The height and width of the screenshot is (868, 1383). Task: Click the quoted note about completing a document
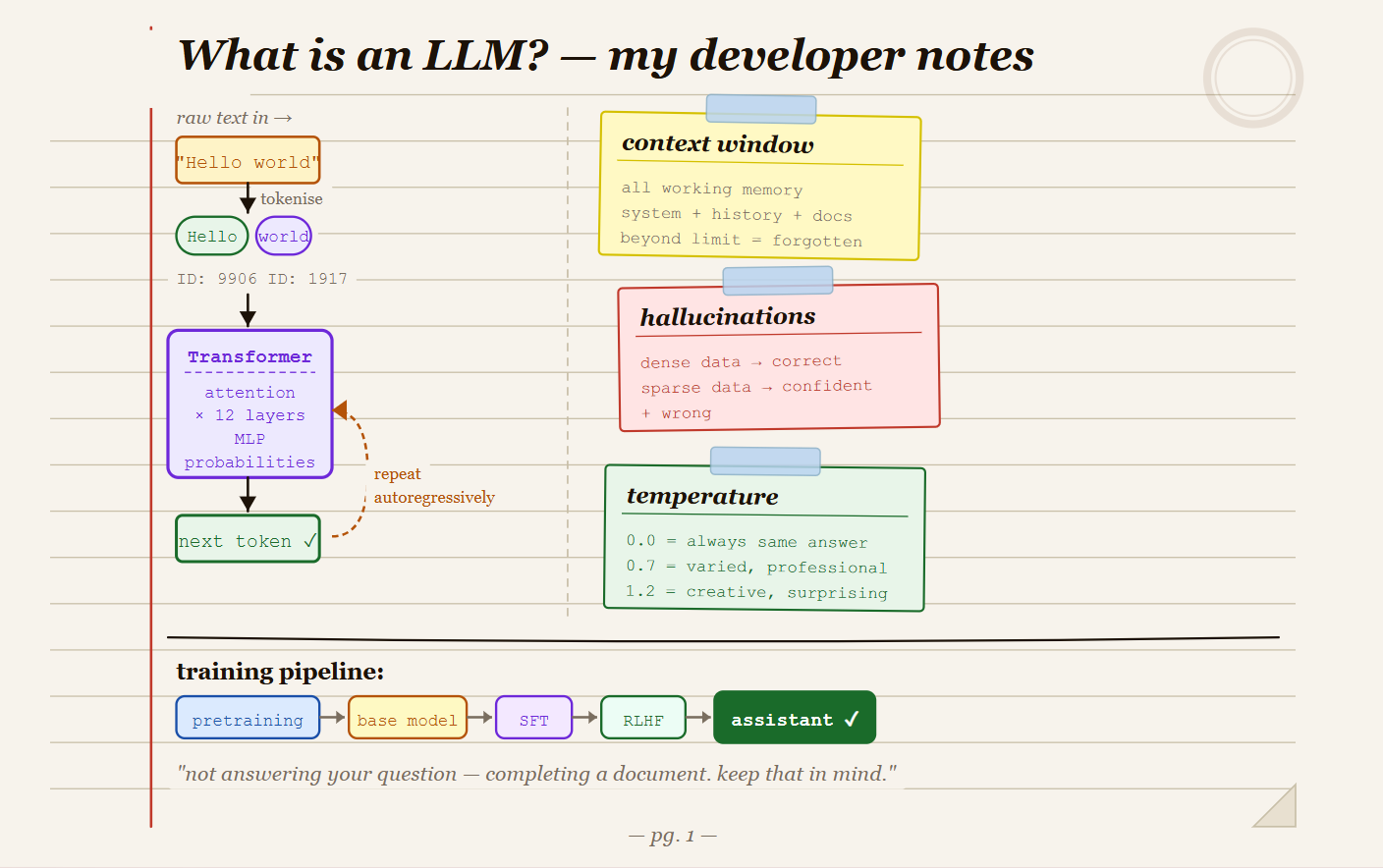click(x=536, y=774)
